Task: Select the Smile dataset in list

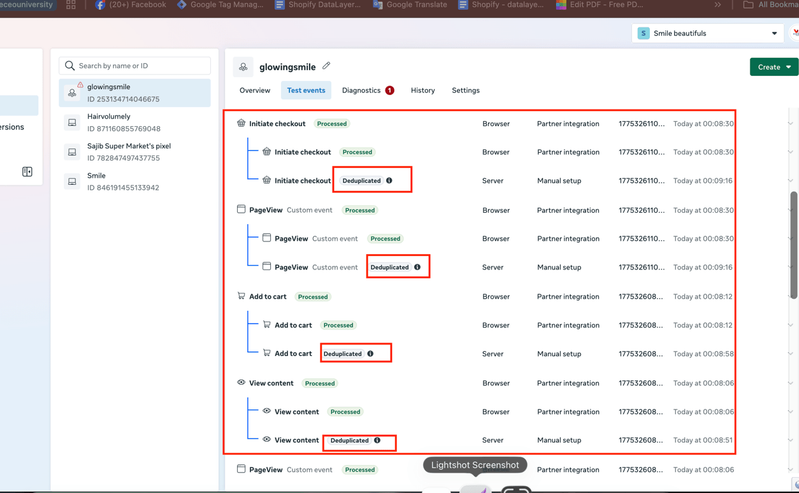Action: pos(135,181)
